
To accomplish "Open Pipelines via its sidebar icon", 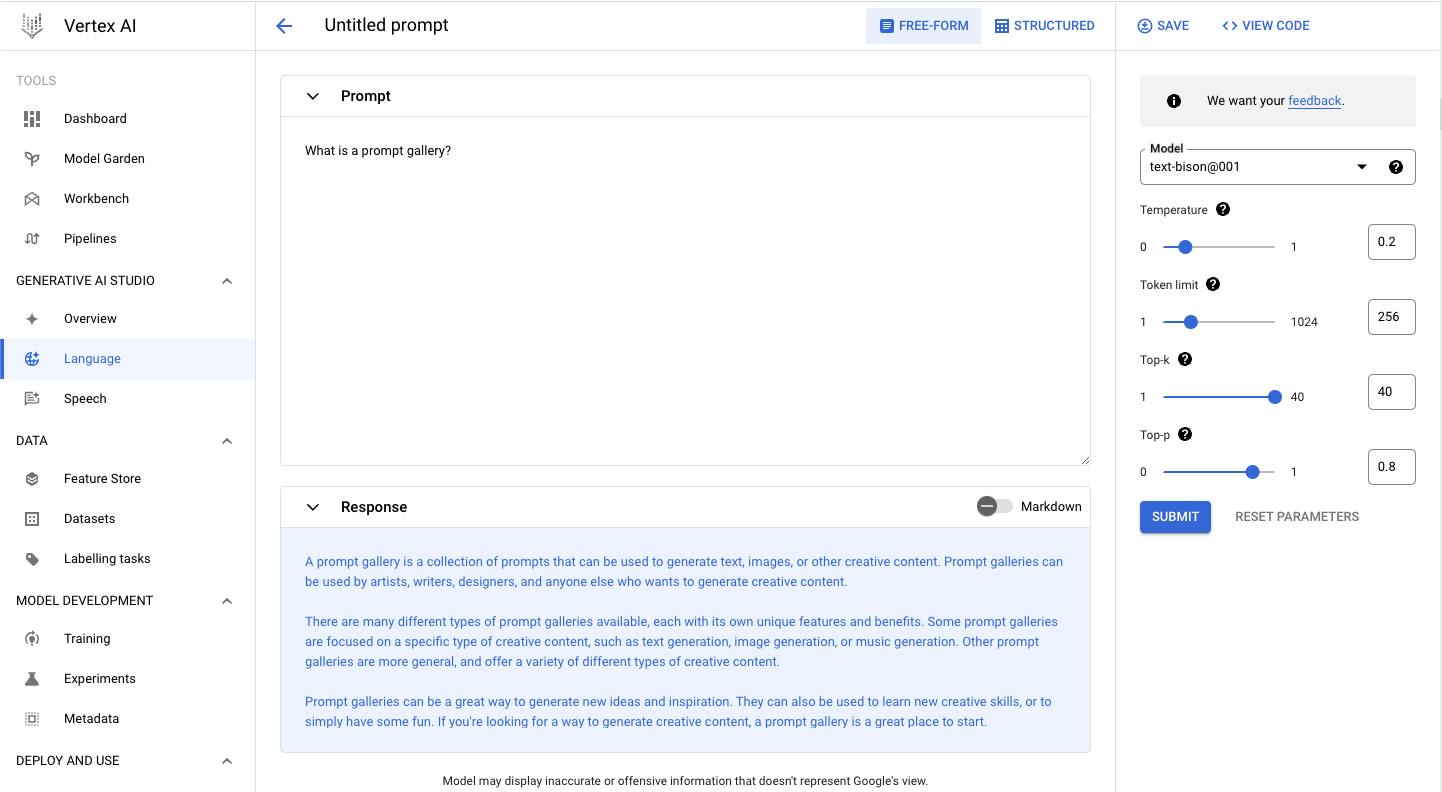I will coord(32,238).
